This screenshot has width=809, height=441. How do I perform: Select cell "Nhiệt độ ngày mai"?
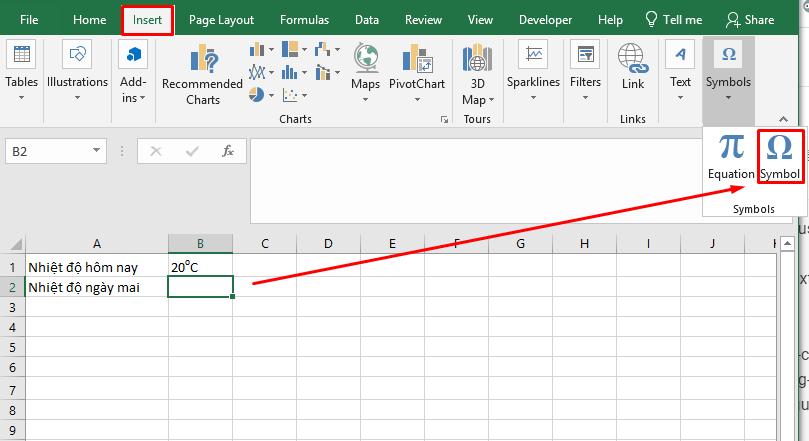point(96,287)
